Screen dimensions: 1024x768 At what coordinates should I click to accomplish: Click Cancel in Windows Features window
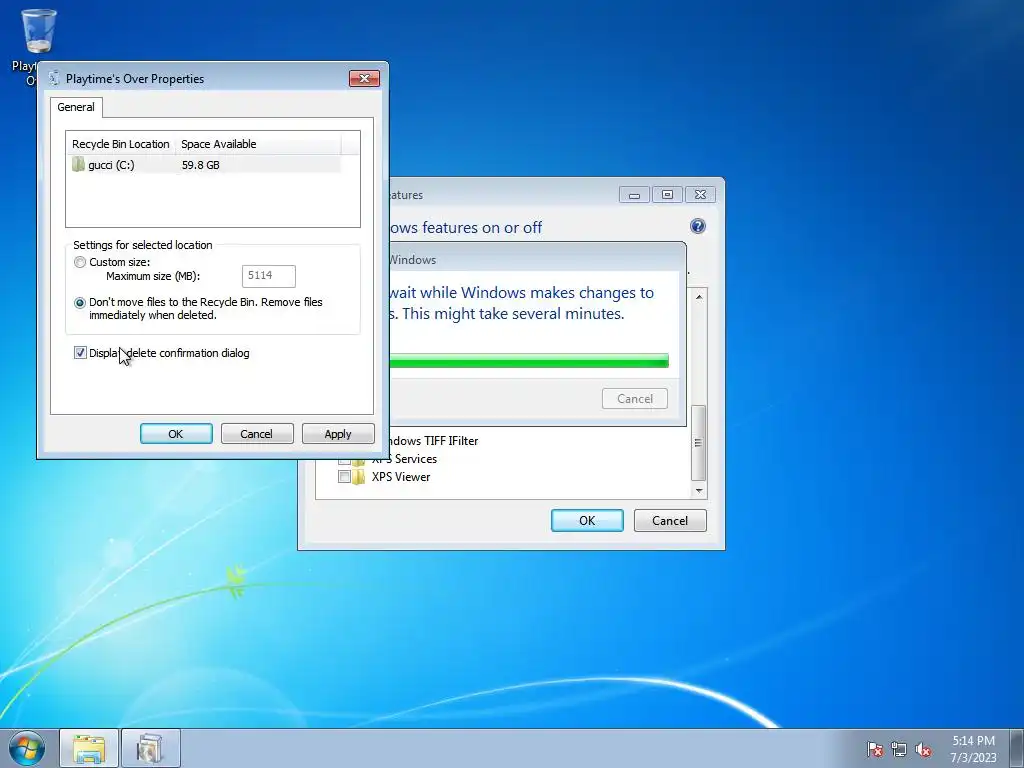click(x=670, y=520)
